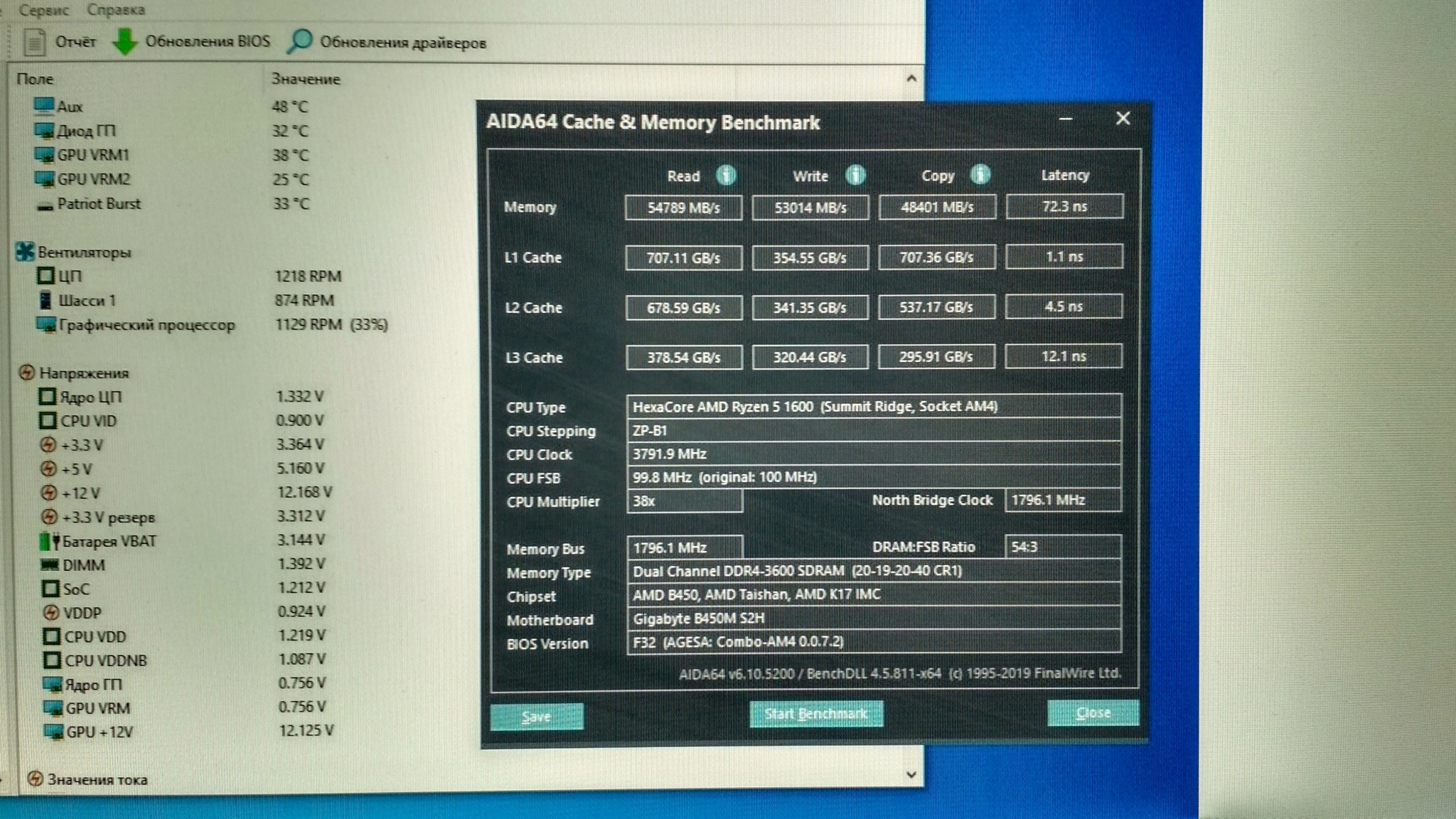Click the Вентиляторы fan group icon
Viewport: 1456px width, 819px height.
tap(25, 252)
